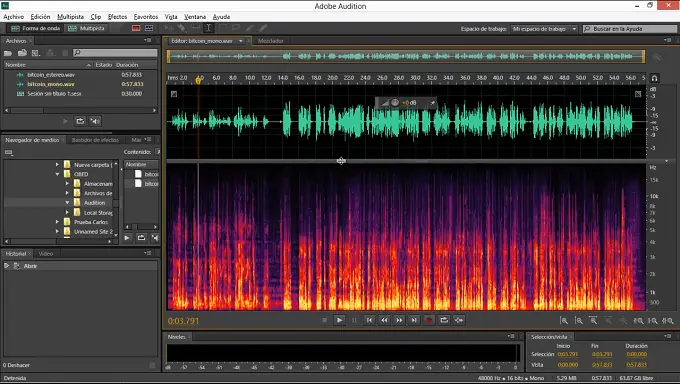Expand the Prueba Carlos folder
Image resolution: width=680 pixels, height=384 pixels.
point(57,222)
